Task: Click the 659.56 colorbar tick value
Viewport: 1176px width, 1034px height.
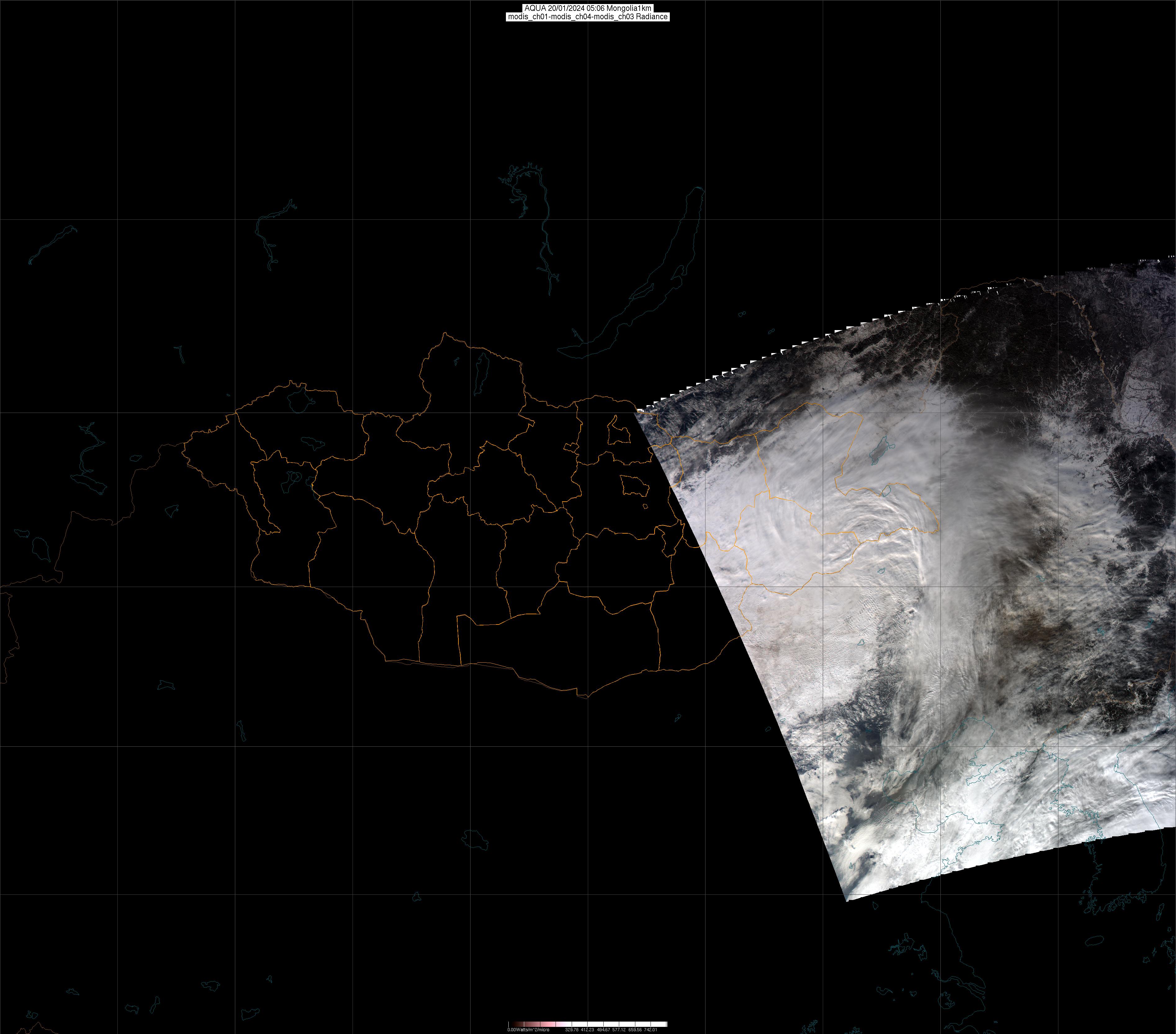Action: click(x=635, y=1029)
